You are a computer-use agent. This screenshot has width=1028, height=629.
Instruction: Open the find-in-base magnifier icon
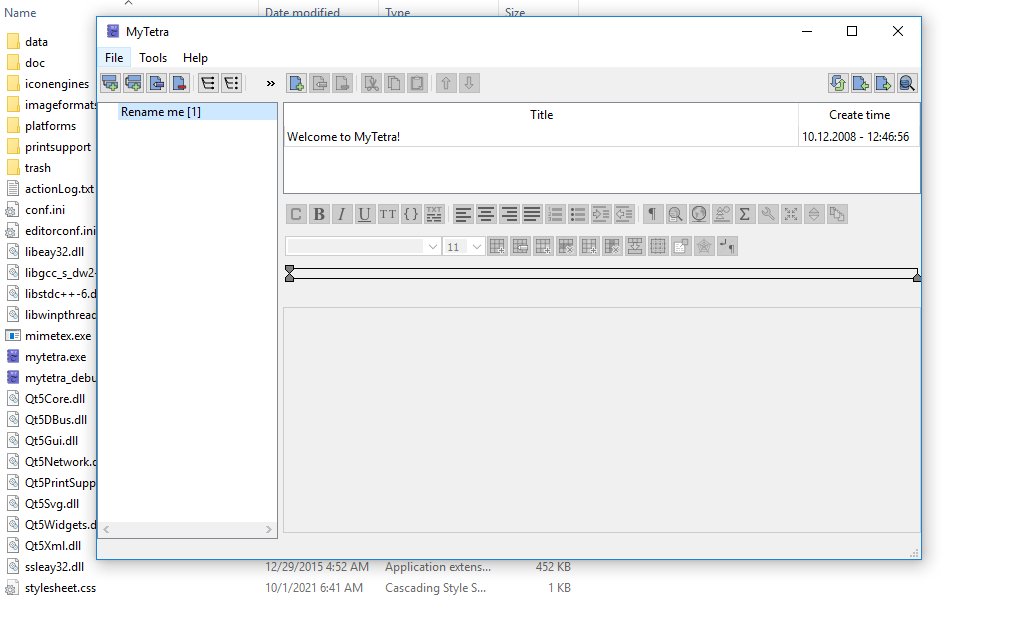click(907, 83)
